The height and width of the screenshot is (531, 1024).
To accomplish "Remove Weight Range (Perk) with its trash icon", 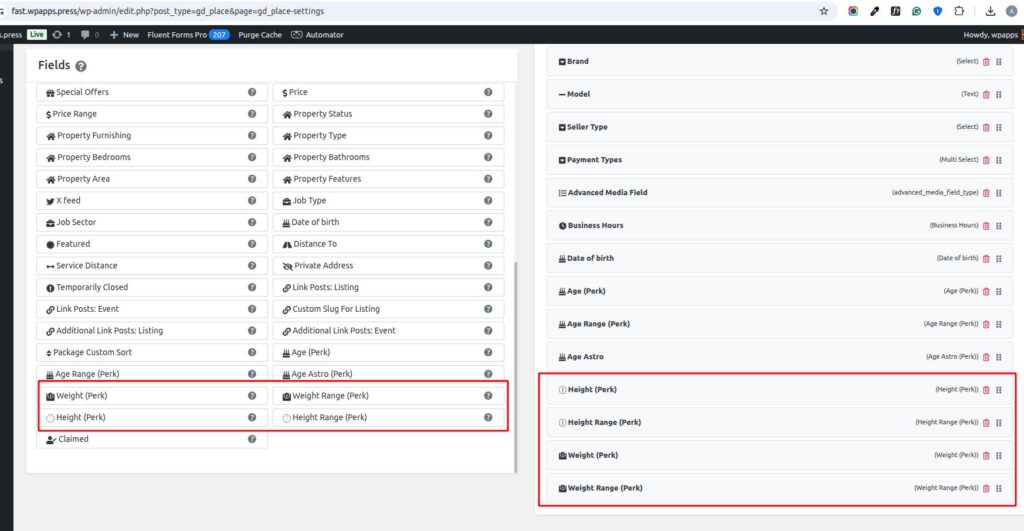I will click(x=986, y=488).
